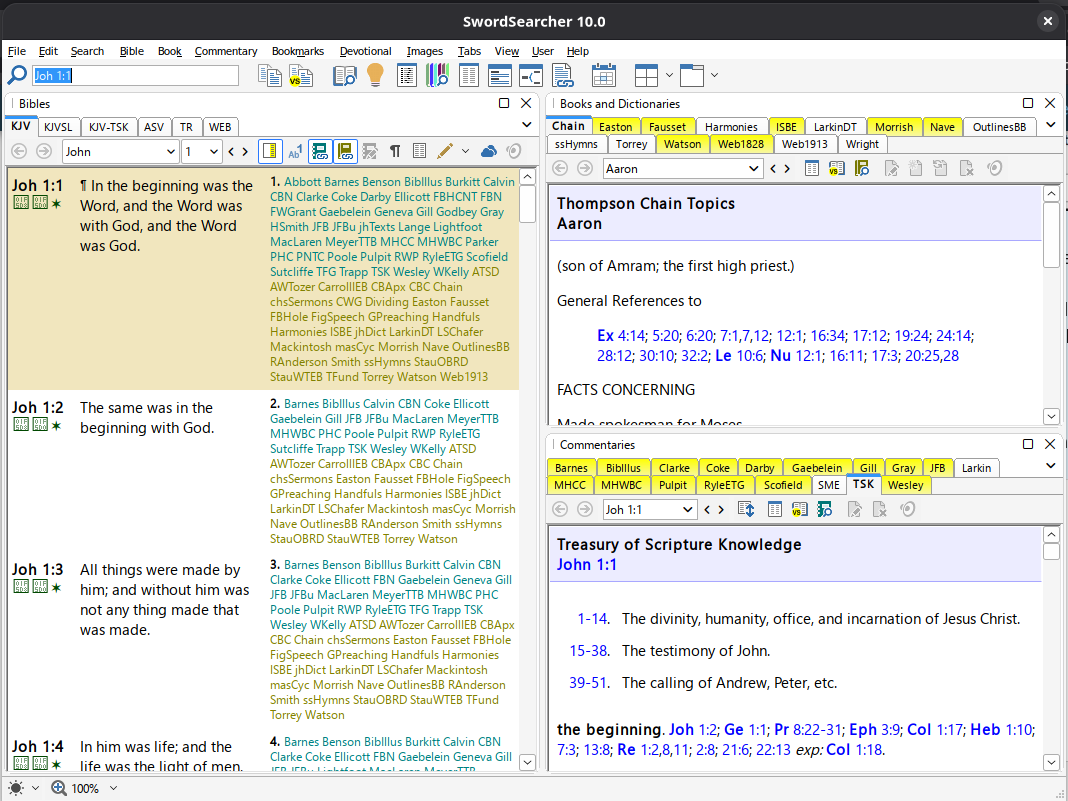
Task: Click the compare versions (vs) toolbar icon
Action: (x=300, y=75)
